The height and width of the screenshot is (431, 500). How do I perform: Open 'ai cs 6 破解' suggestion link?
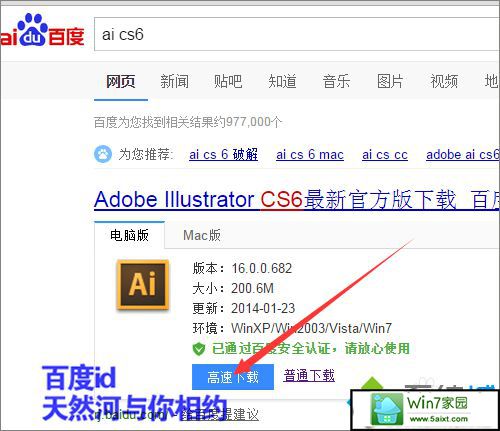point(223,155)
